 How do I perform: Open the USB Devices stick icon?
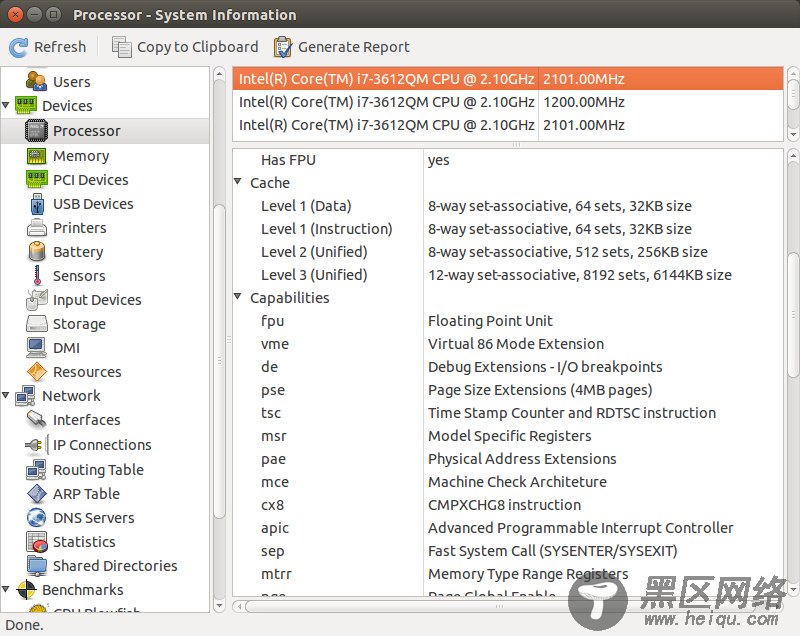[x=37, y=203]
